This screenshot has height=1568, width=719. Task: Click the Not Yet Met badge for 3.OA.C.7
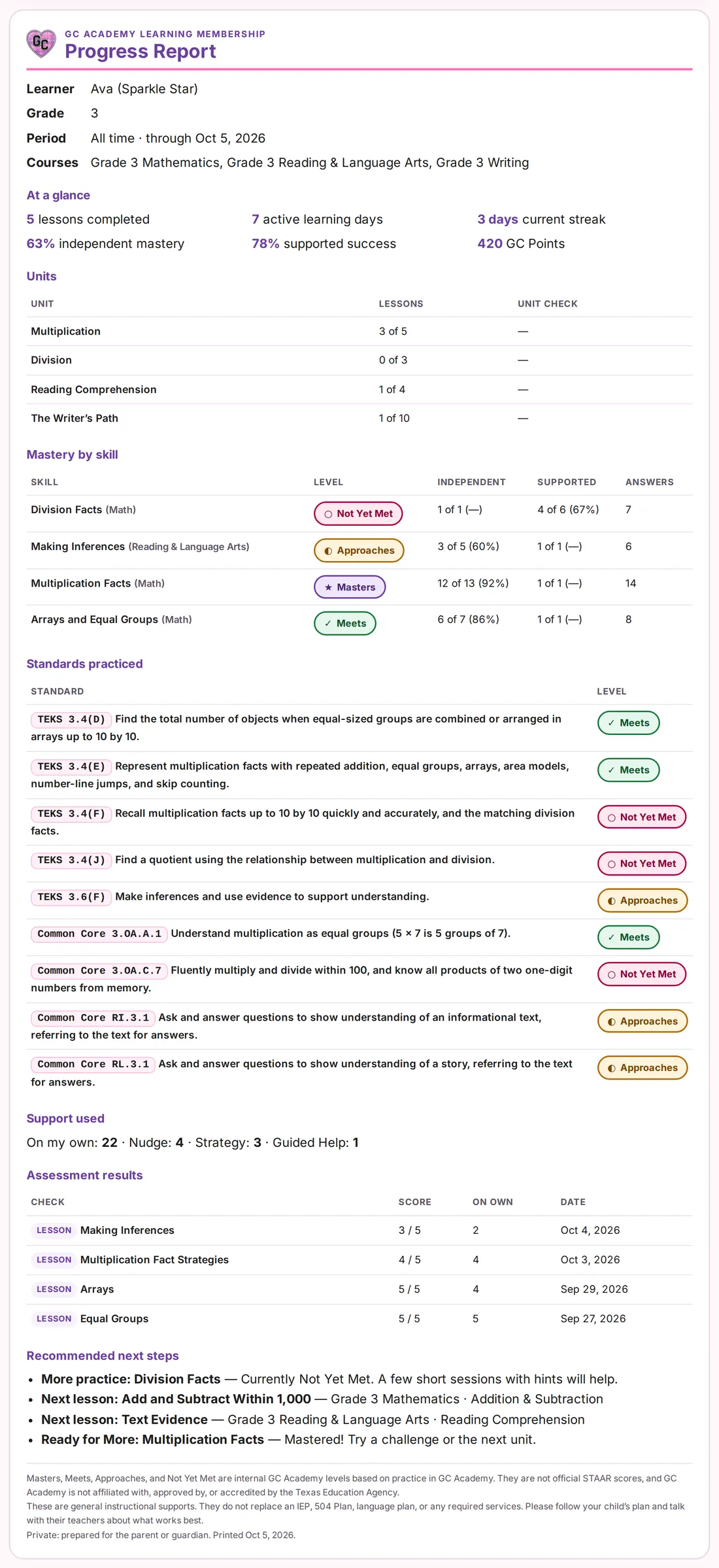pyautogui.click(x=642, y=974)
